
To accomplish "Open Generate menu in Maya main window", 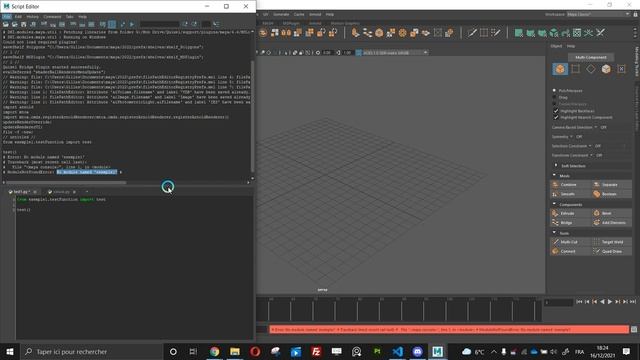I will (x=281, y=14).
